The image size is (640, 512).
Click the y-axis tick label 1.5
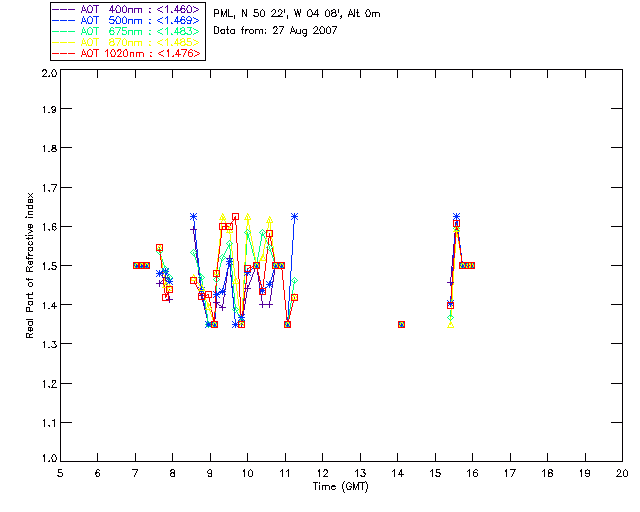coord(49,266)
